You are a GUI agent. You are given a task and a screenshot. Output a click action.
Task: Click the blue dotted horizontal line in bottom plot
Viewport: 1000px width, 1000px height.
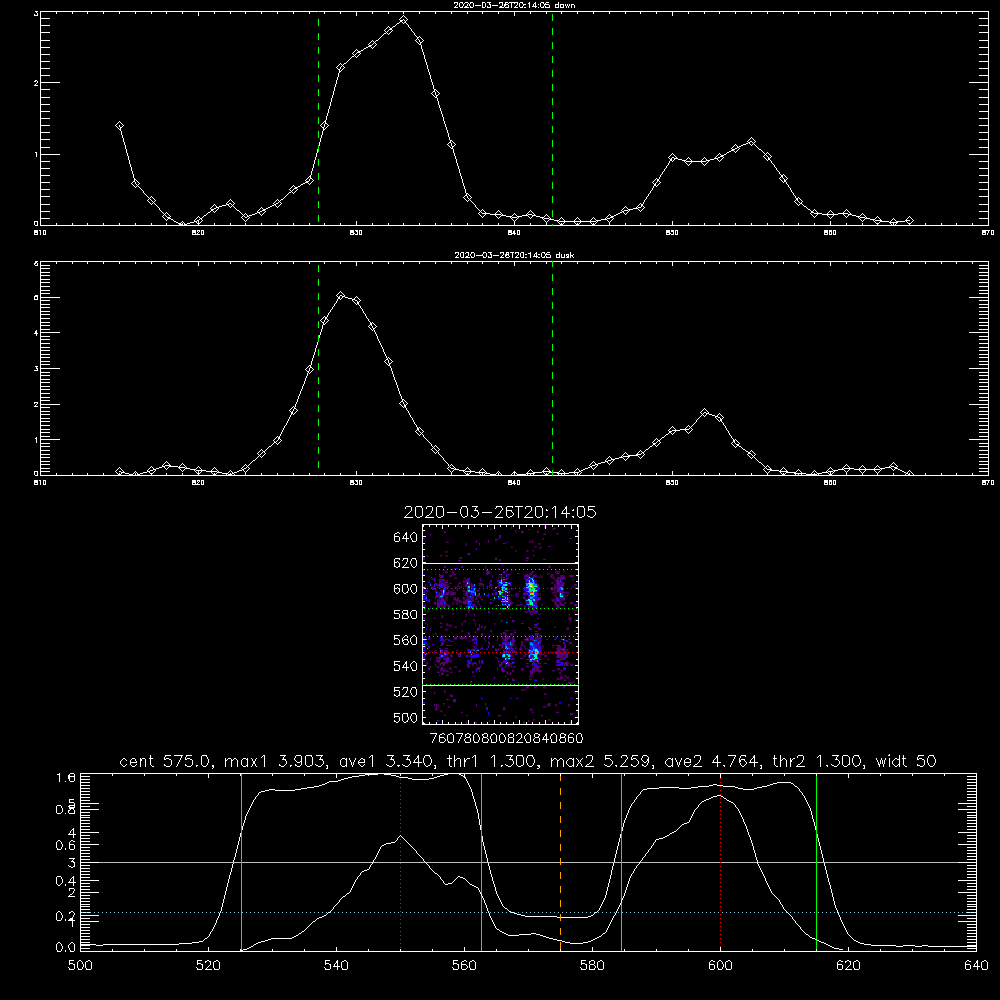point(528,913)
